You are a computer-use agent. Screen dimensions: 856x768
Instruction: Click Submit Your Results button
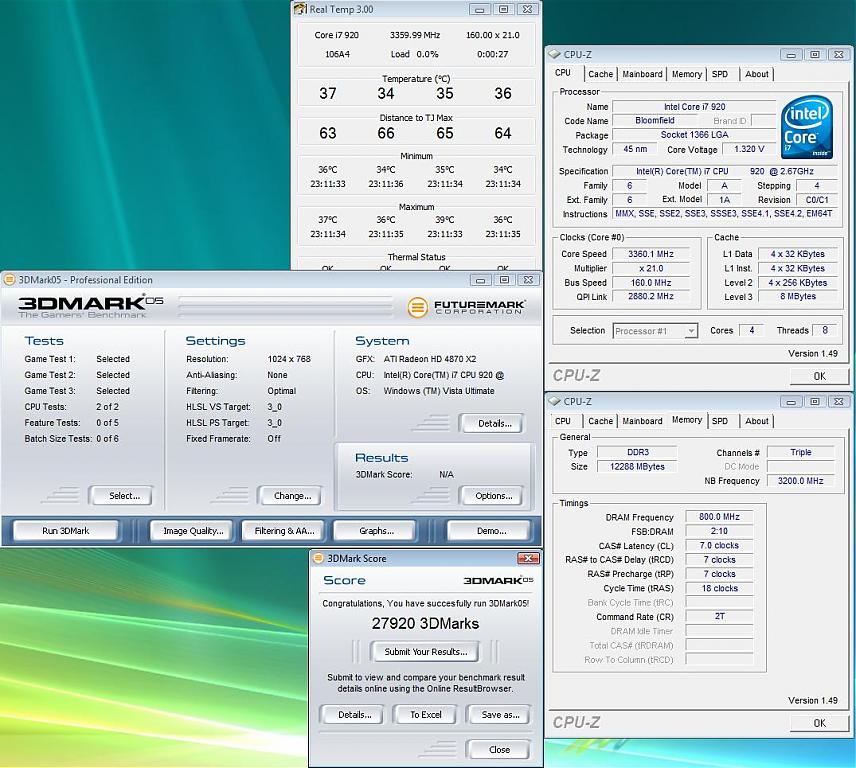coord(426,652)
